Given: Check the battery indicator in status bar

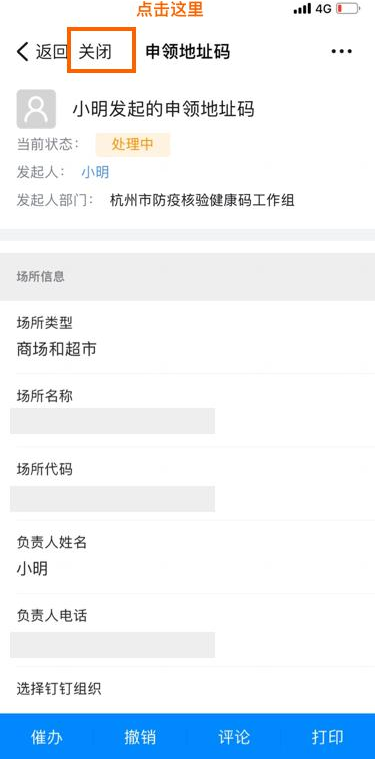Looking at the screenshot, I should tap(347, 9).
